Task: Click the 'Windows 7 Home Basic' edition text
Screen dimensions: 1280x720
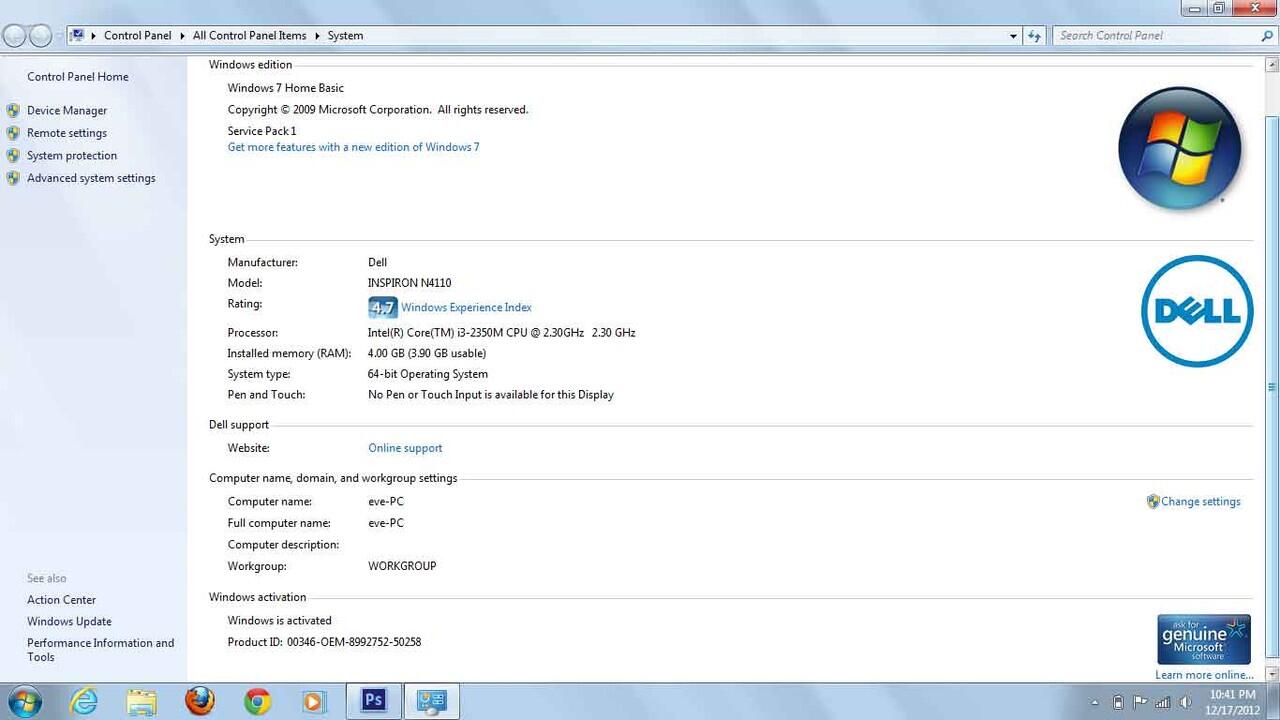Action: [x=285, y=88]
